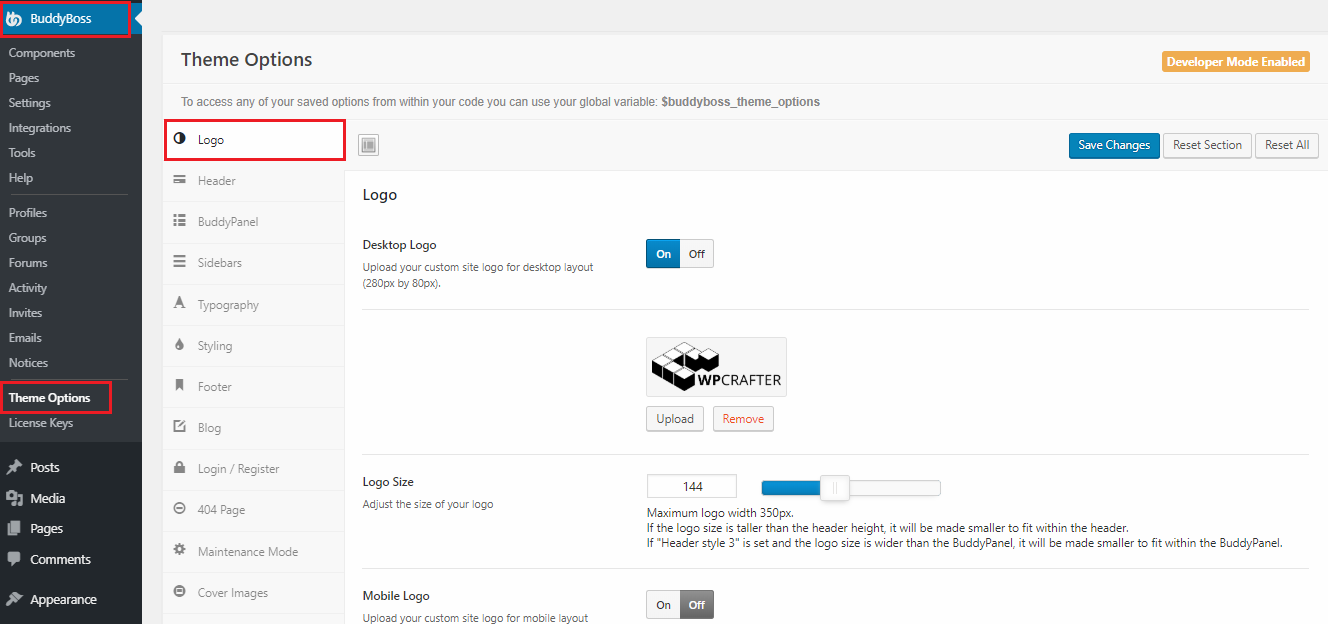Image resolution: width=1328 pixels, height=624 pixels.
Task: Click the Logo section contrast icon
Action: [x=179, y=139]
